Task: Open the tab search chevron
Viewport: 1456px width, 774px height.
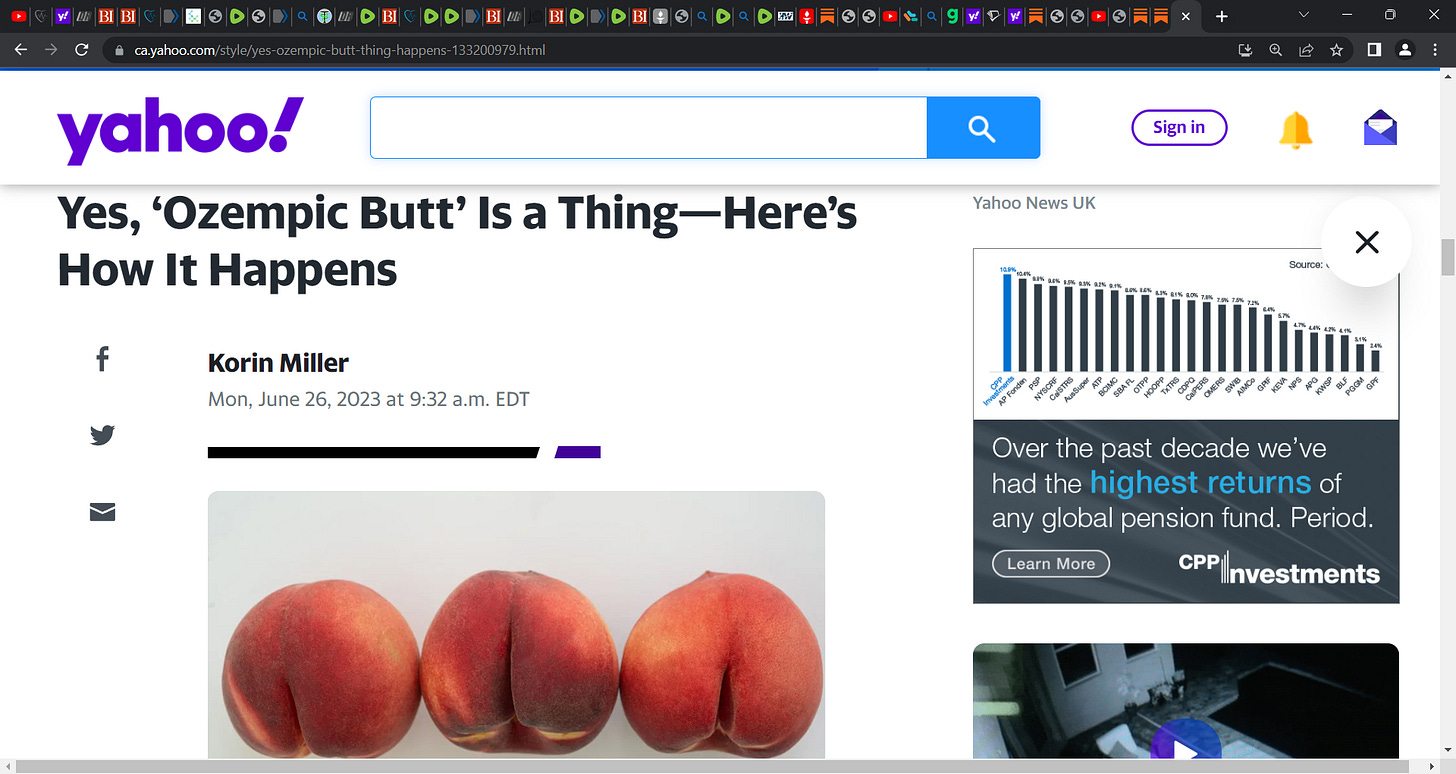Action: click(1304, 16)
